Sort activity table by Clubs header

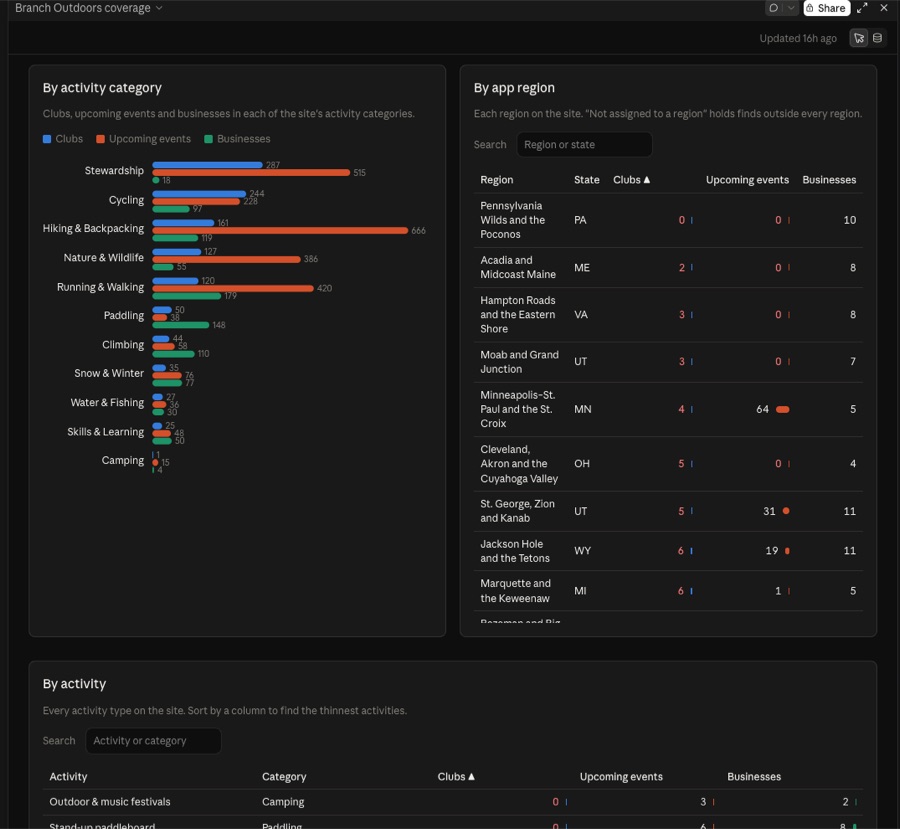[x=456, y=776]
